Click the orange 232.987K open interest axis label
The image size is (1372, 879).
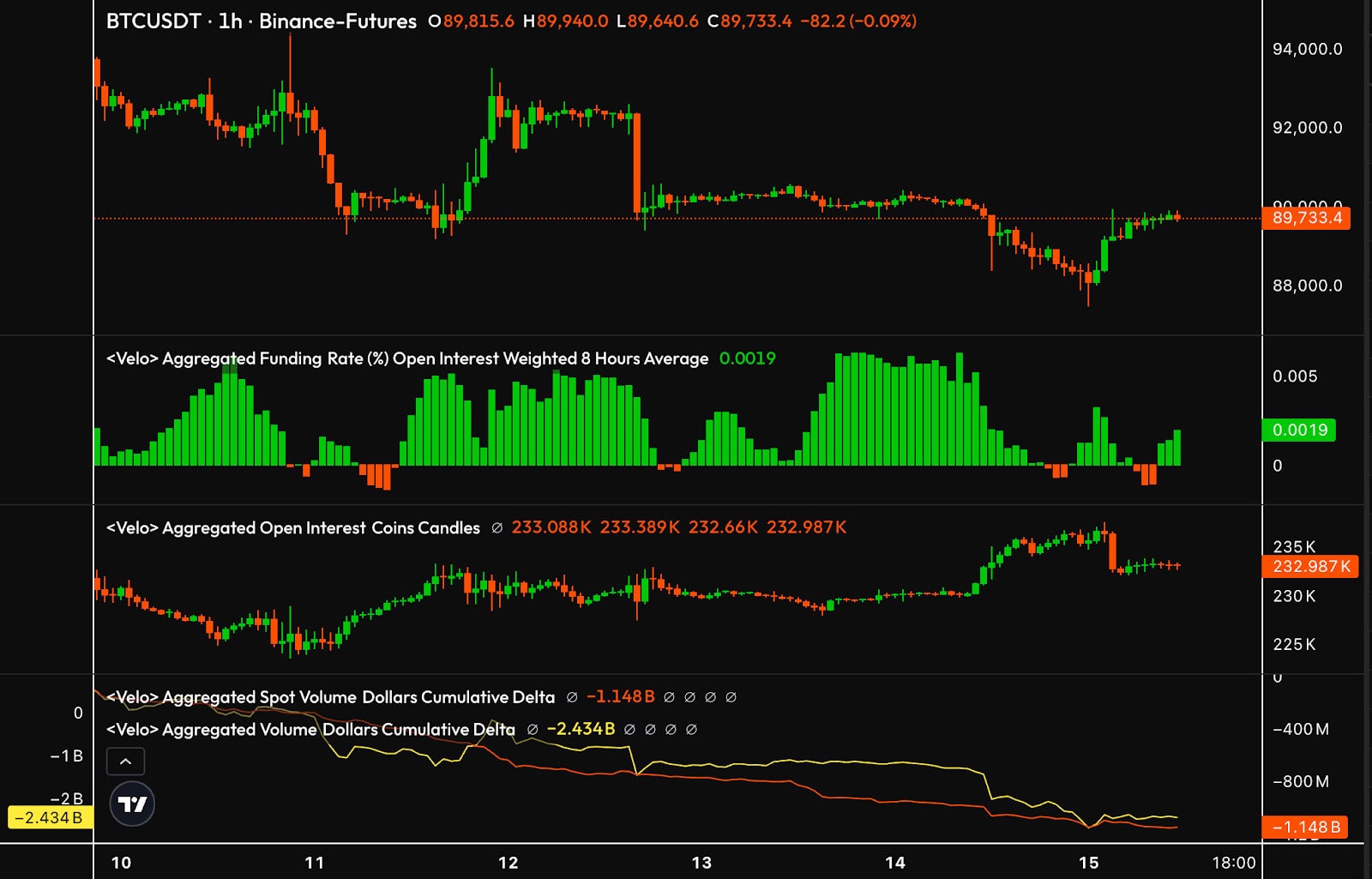(1309, 566)
